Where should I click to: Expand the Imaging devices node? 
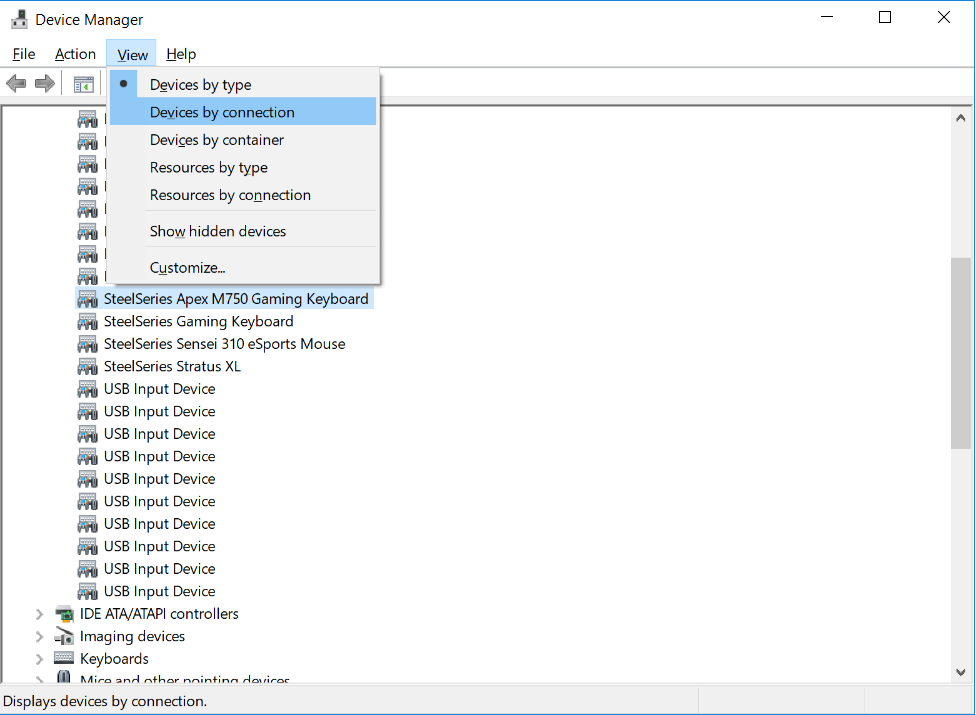pyautogui.click(x=40, y=637)
